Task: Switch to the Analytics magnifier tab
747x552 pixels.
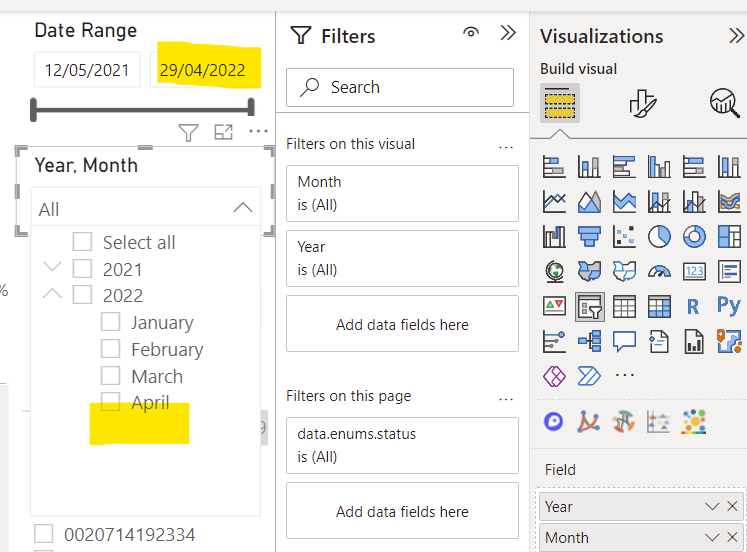Action: (x=725, y=102)
